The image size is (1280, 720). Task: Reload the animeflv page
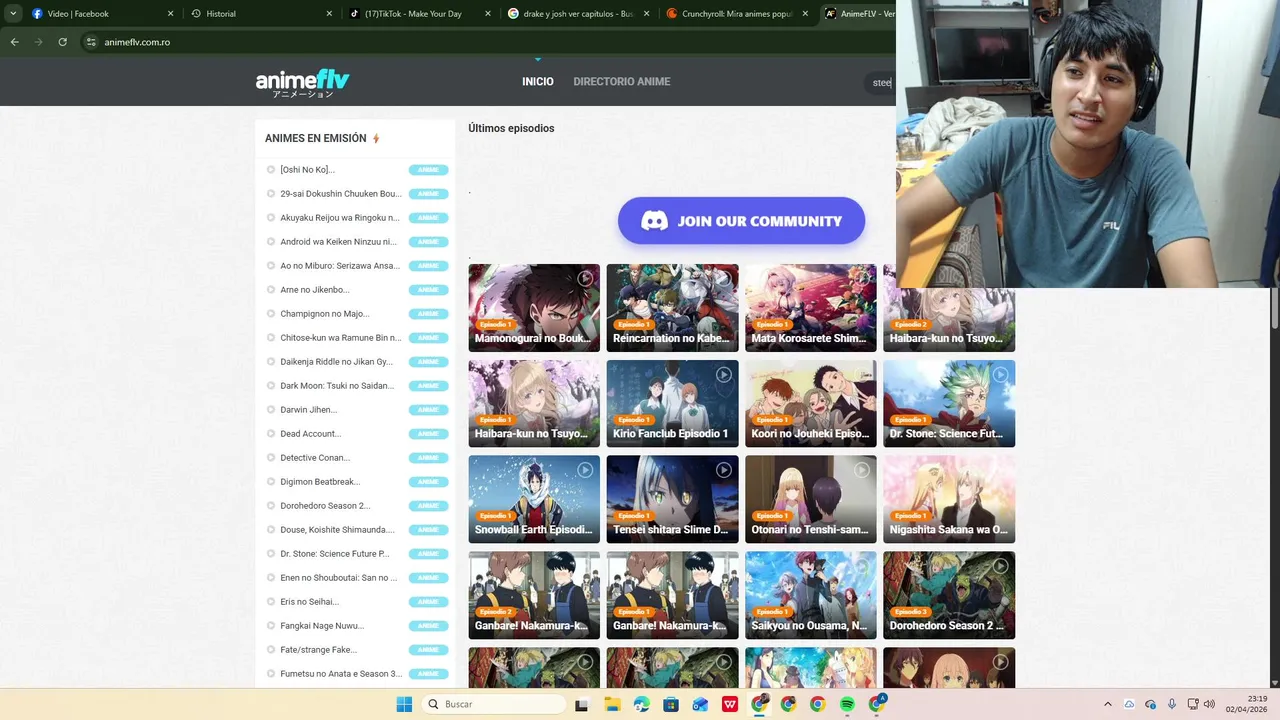click(x=62, y=42)
